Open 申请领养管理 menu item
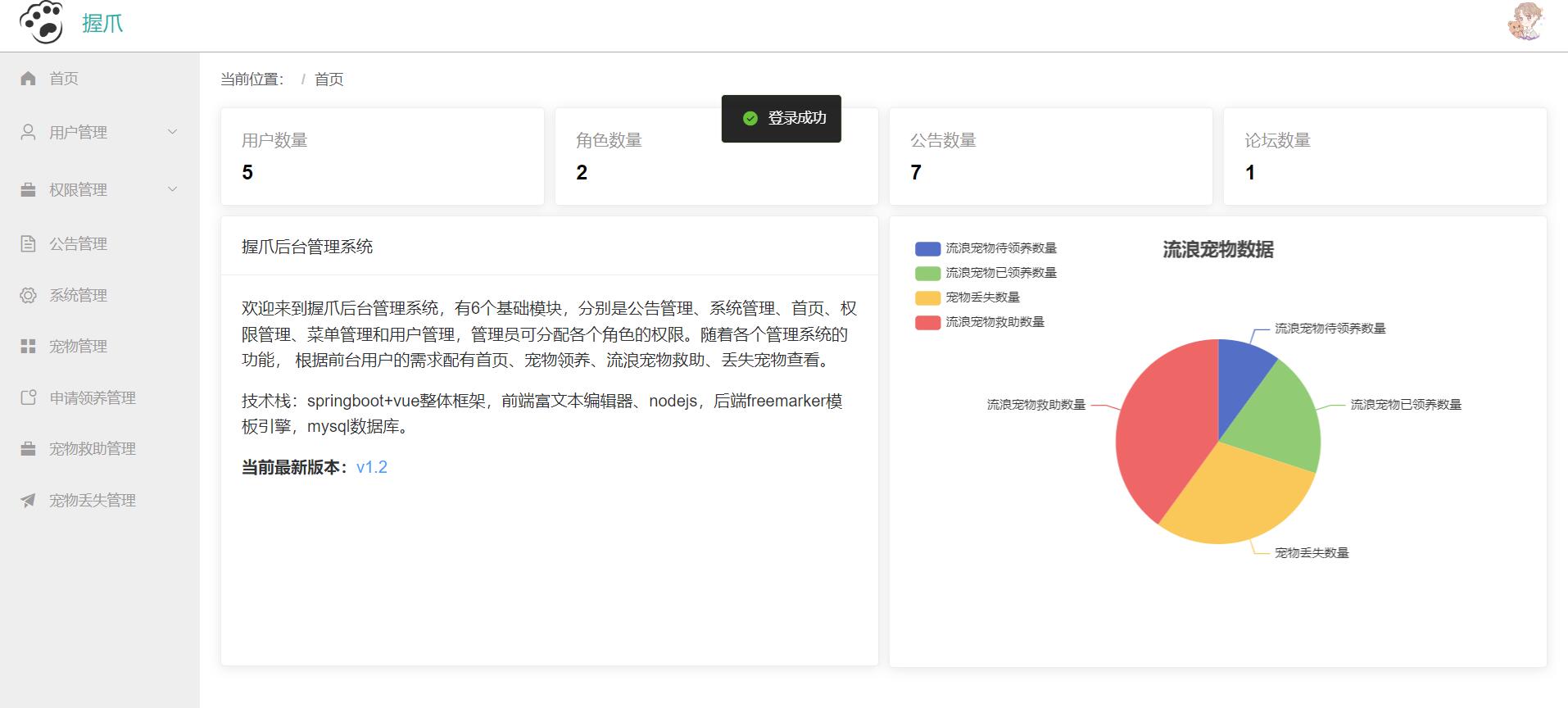 coord(99,397)
